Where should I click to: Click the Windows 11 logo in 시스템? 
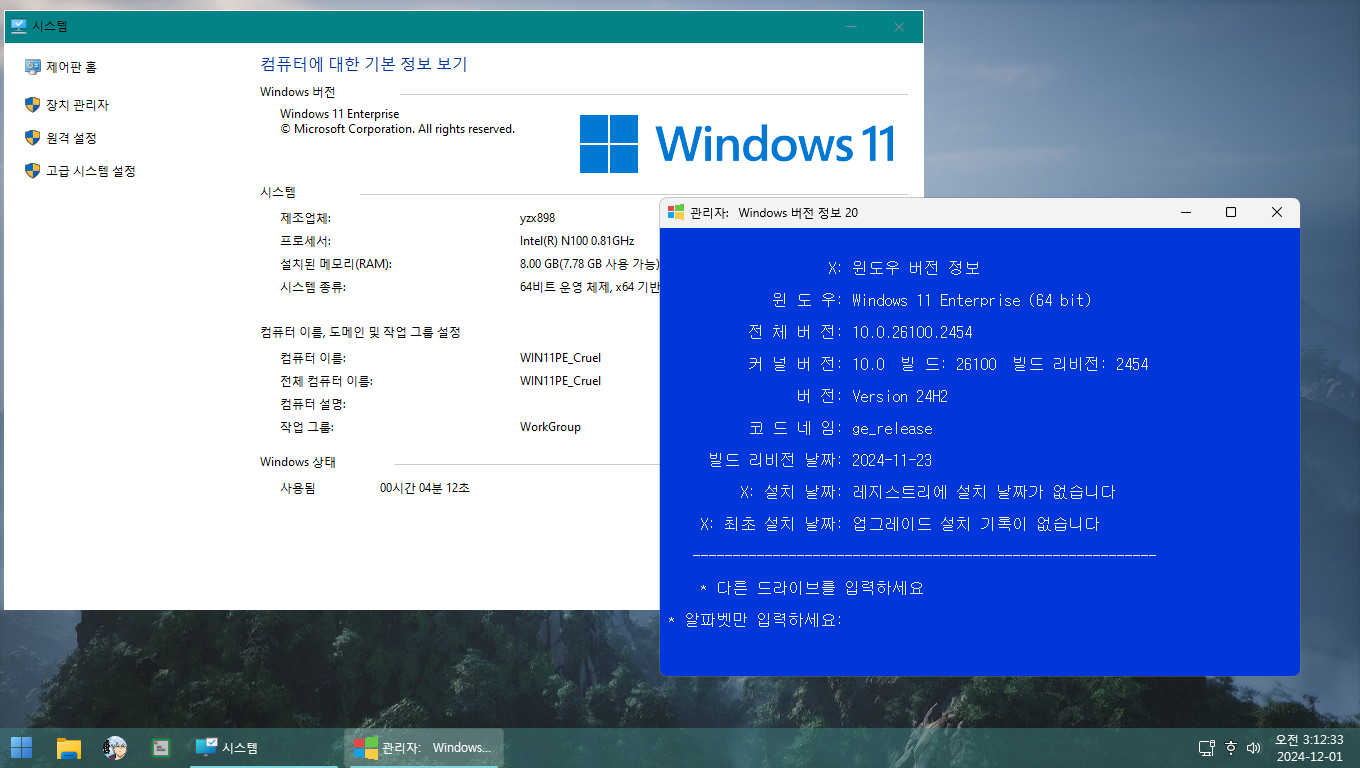tap(737, 144)
